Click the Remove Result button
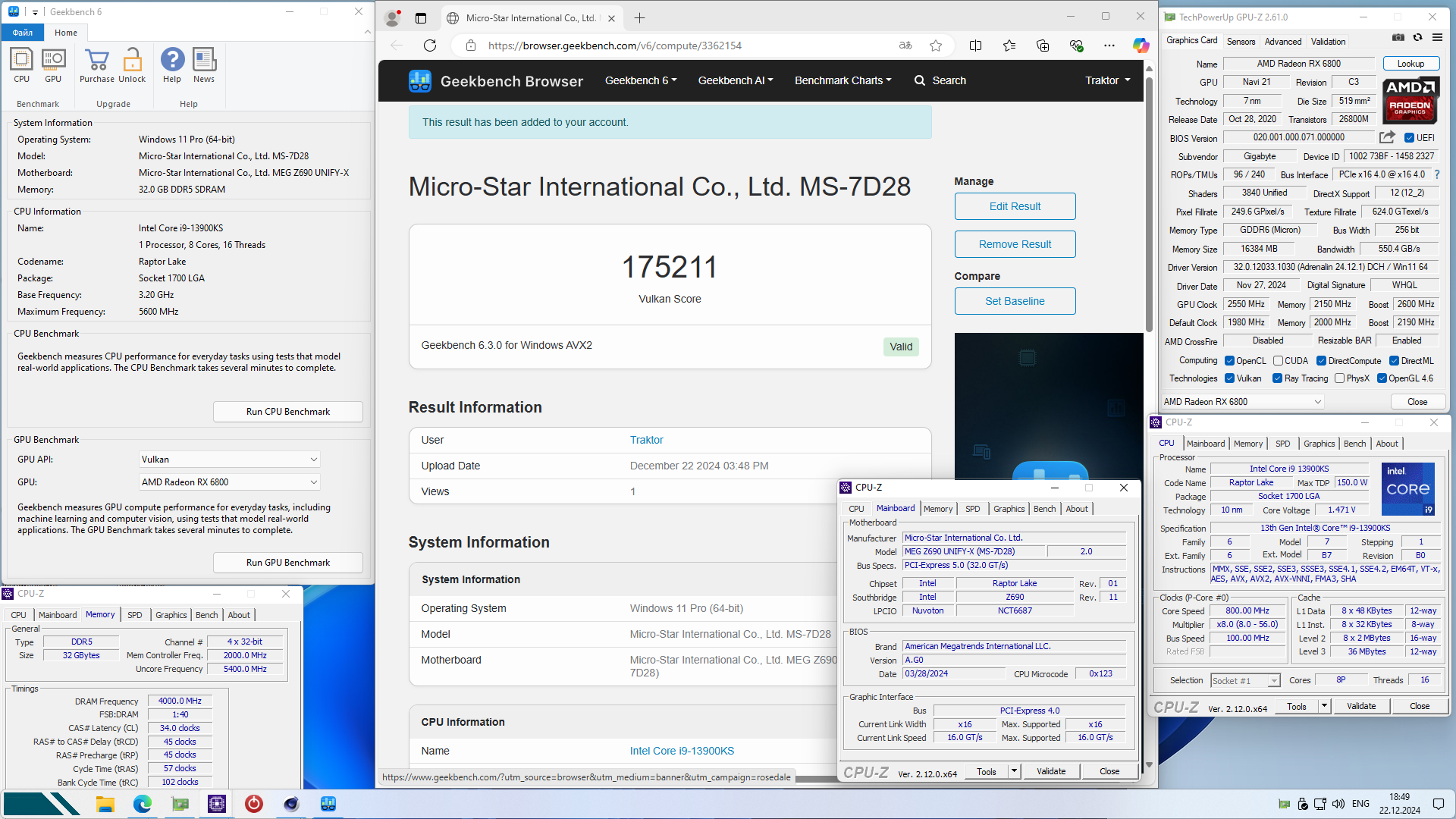The height and width of the screenshot is (819, 1456). pyautogui.click(x=1015, y=244)
